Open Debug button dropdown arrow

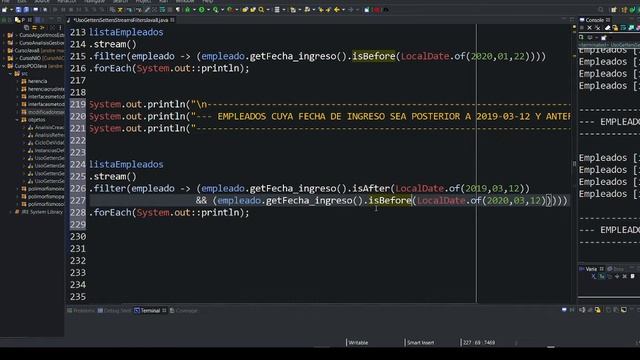coord(194,9)
